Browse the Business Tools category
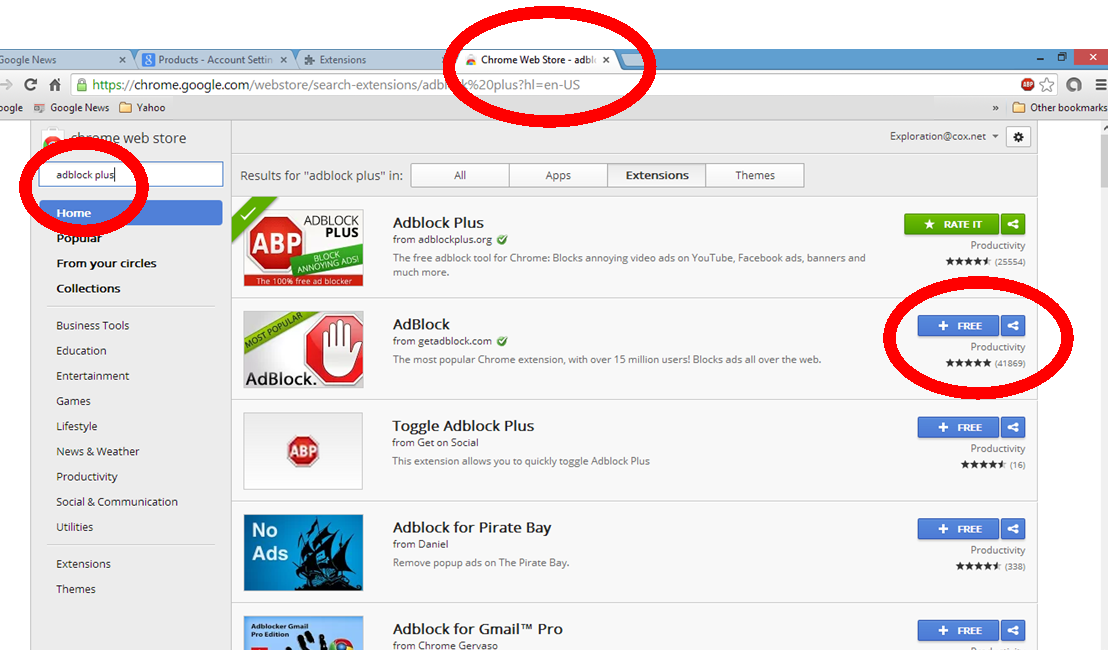The height and width of the screenshot is (650, 1108). [x=93, y=325]
